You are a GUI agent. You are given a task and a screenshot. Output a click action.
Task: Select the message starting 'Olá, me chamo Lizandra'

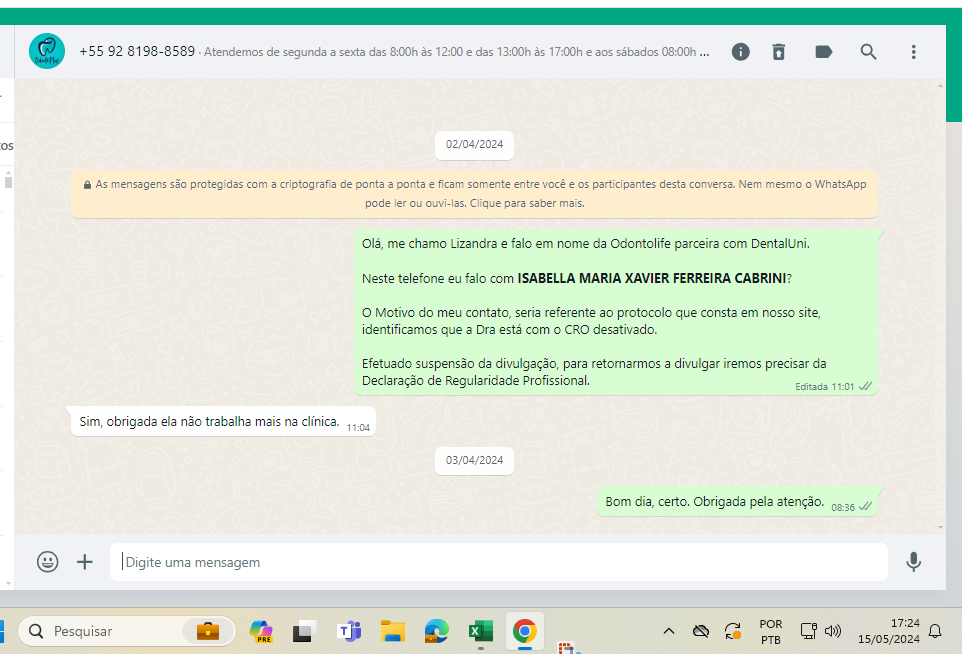[x=616, y=312]
